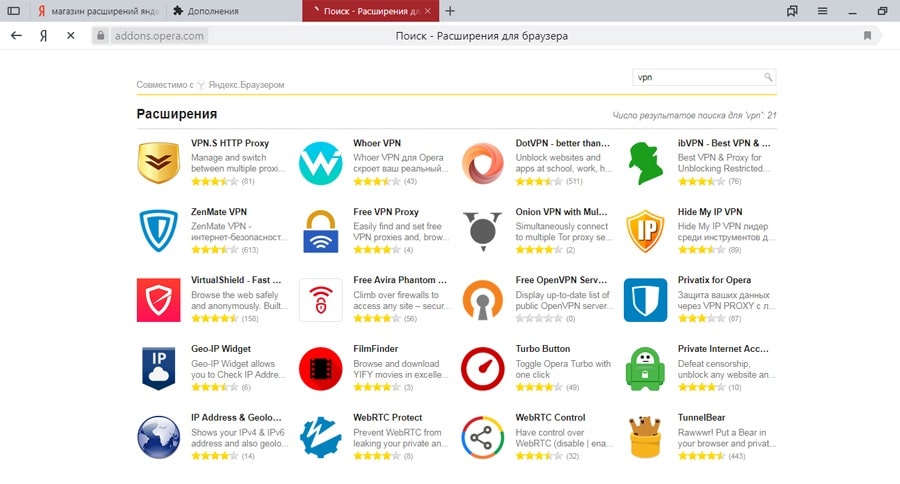Screen dimensions: 900x484
Task: Open the Private Internet Access robot icon
Action: point(645,369)
